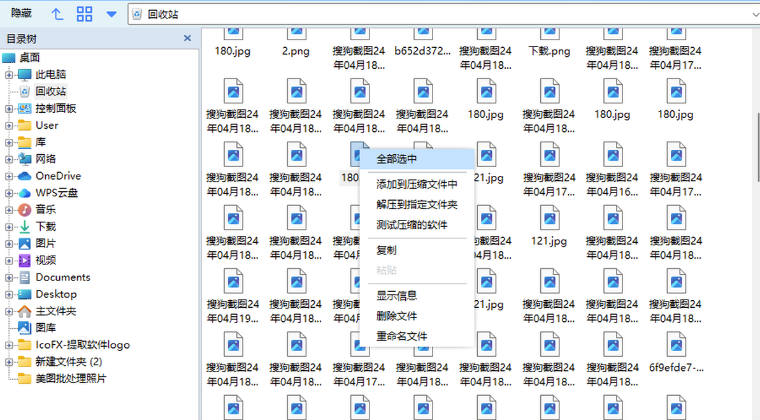
Task: Click the 下载 download arrow icon
Action: click(25, 227)
